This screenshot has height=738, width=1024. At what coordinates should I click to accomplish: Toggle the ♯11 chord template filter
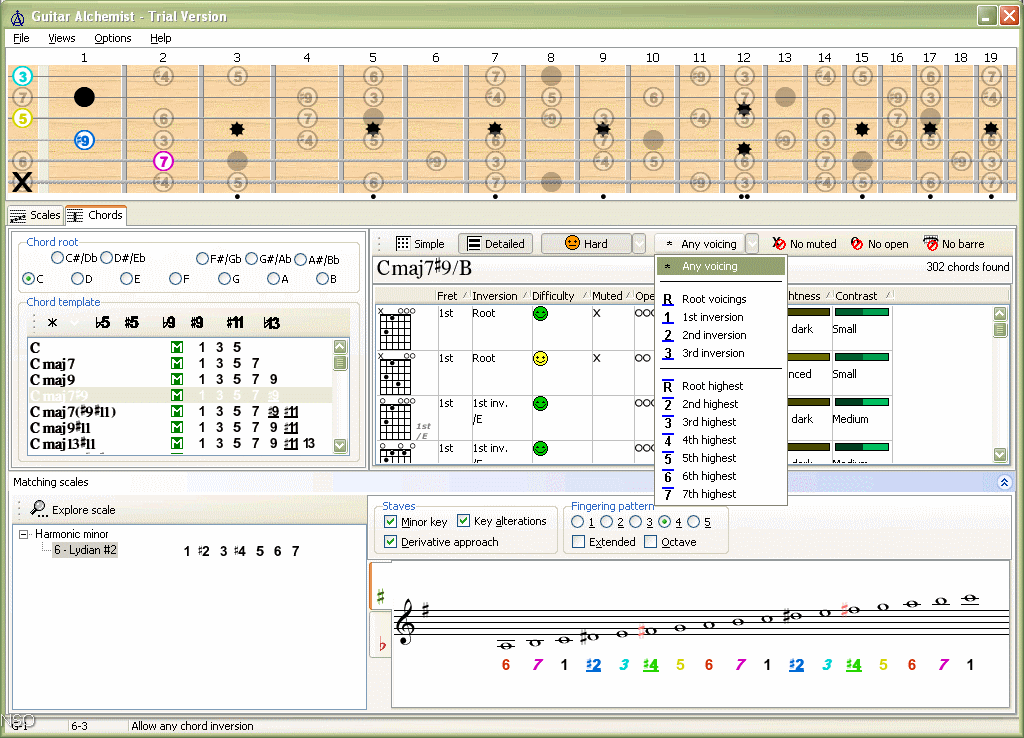tap(235, 323)
